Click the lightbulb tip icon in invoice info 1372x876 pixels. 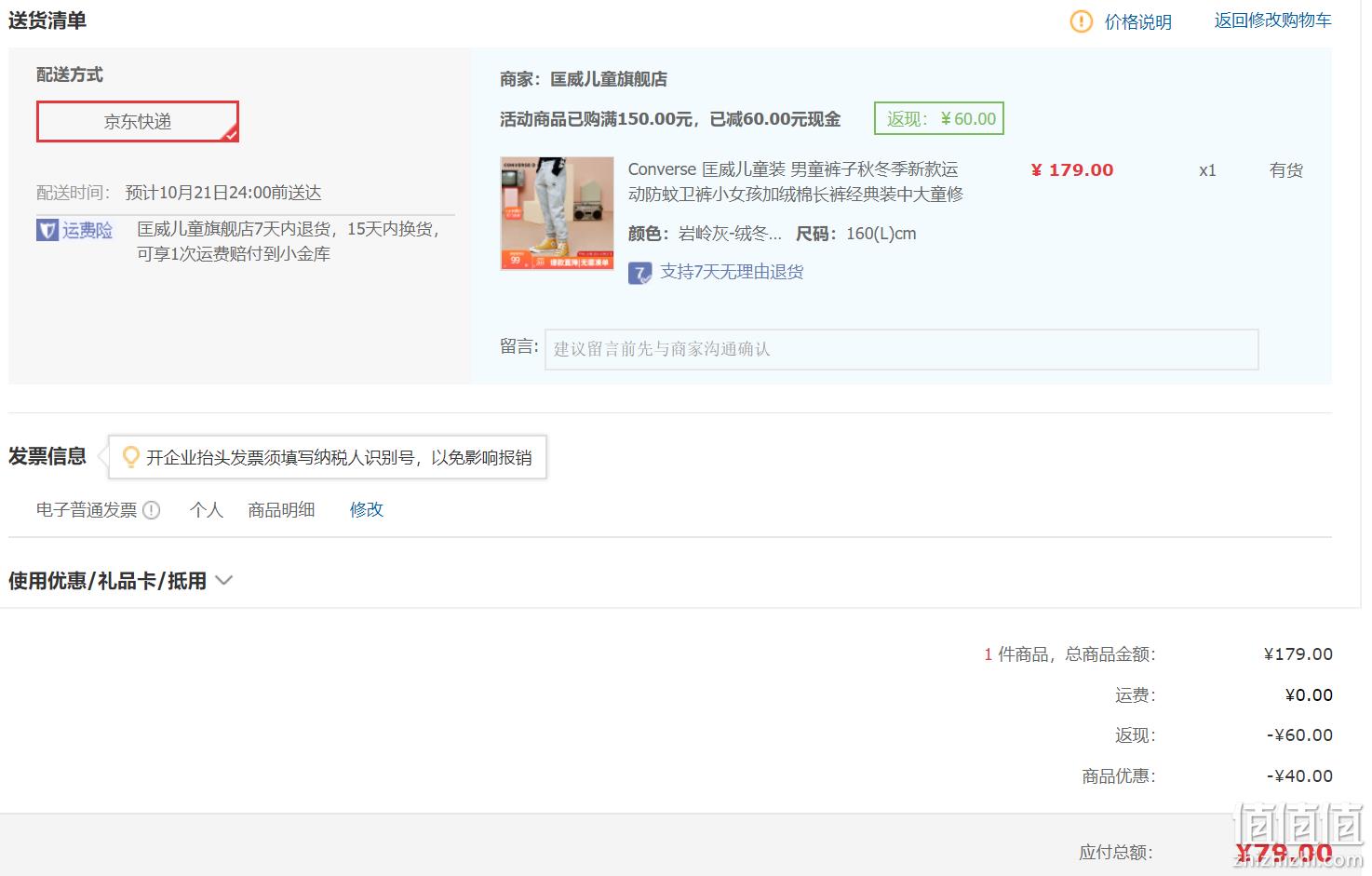point(131,456)
